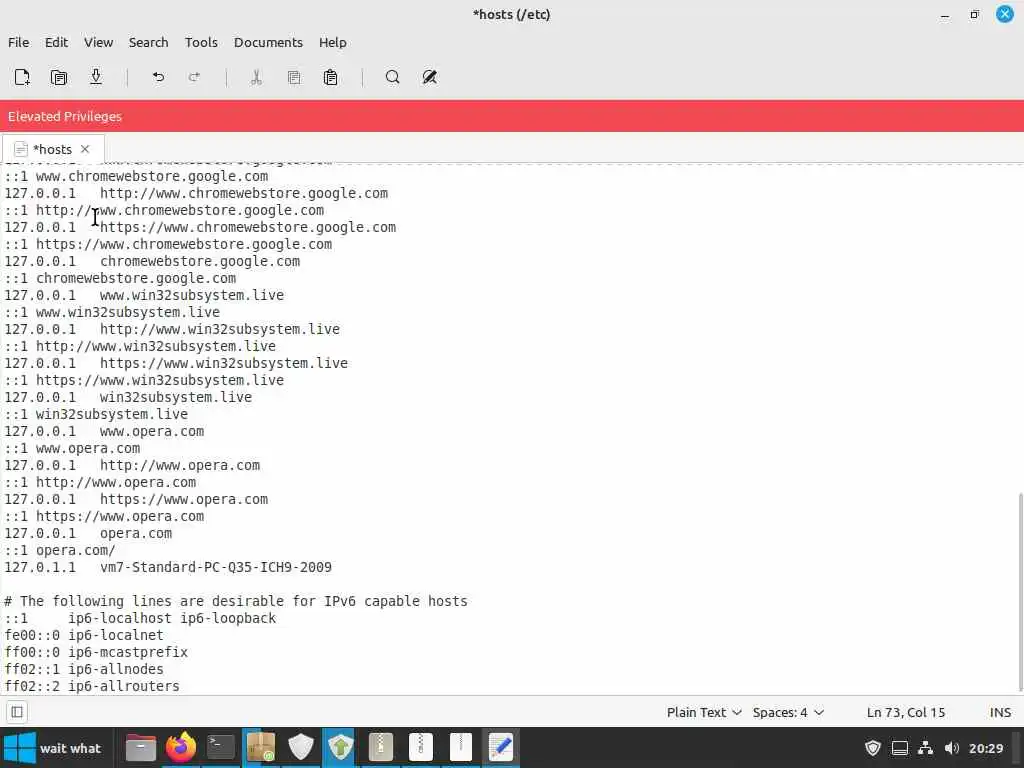Save the hosts file via toolbar

96,77
